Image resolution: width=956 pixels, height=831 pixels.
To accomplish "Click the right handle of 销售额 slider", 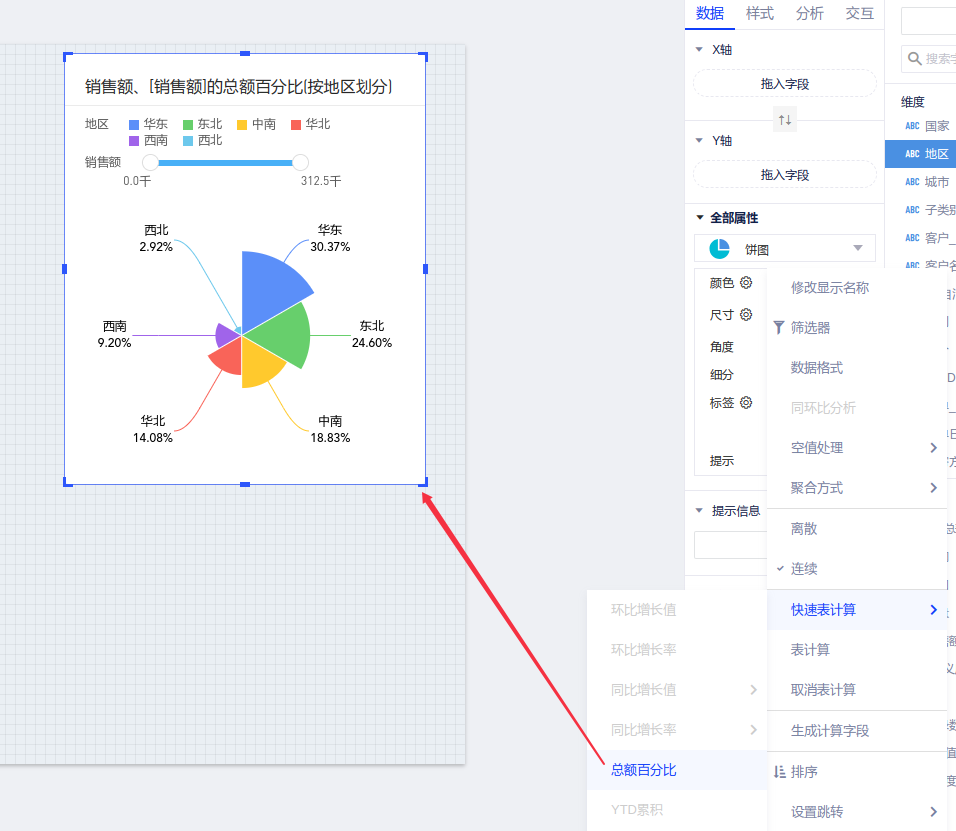I will pos(300,162).
